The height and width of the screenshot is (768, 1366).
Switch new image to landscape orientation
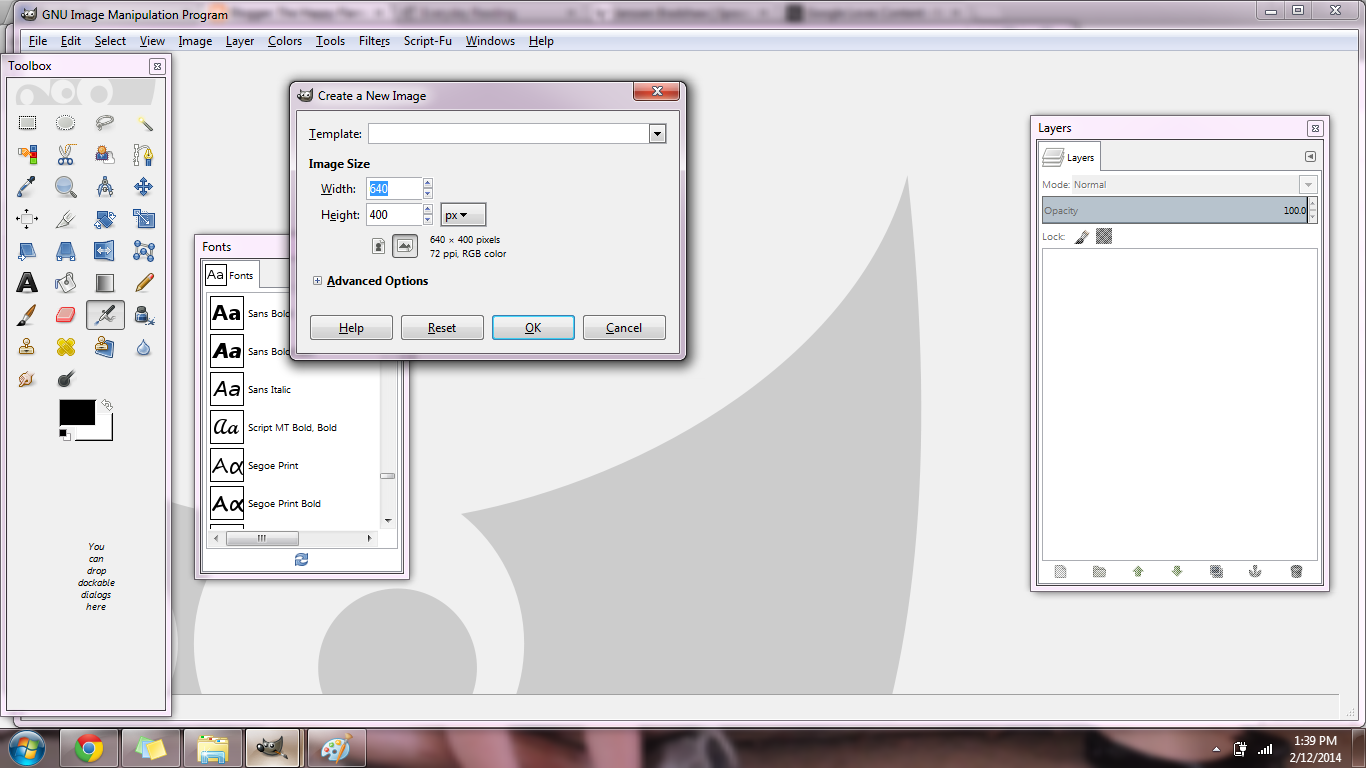pos(405,245)
